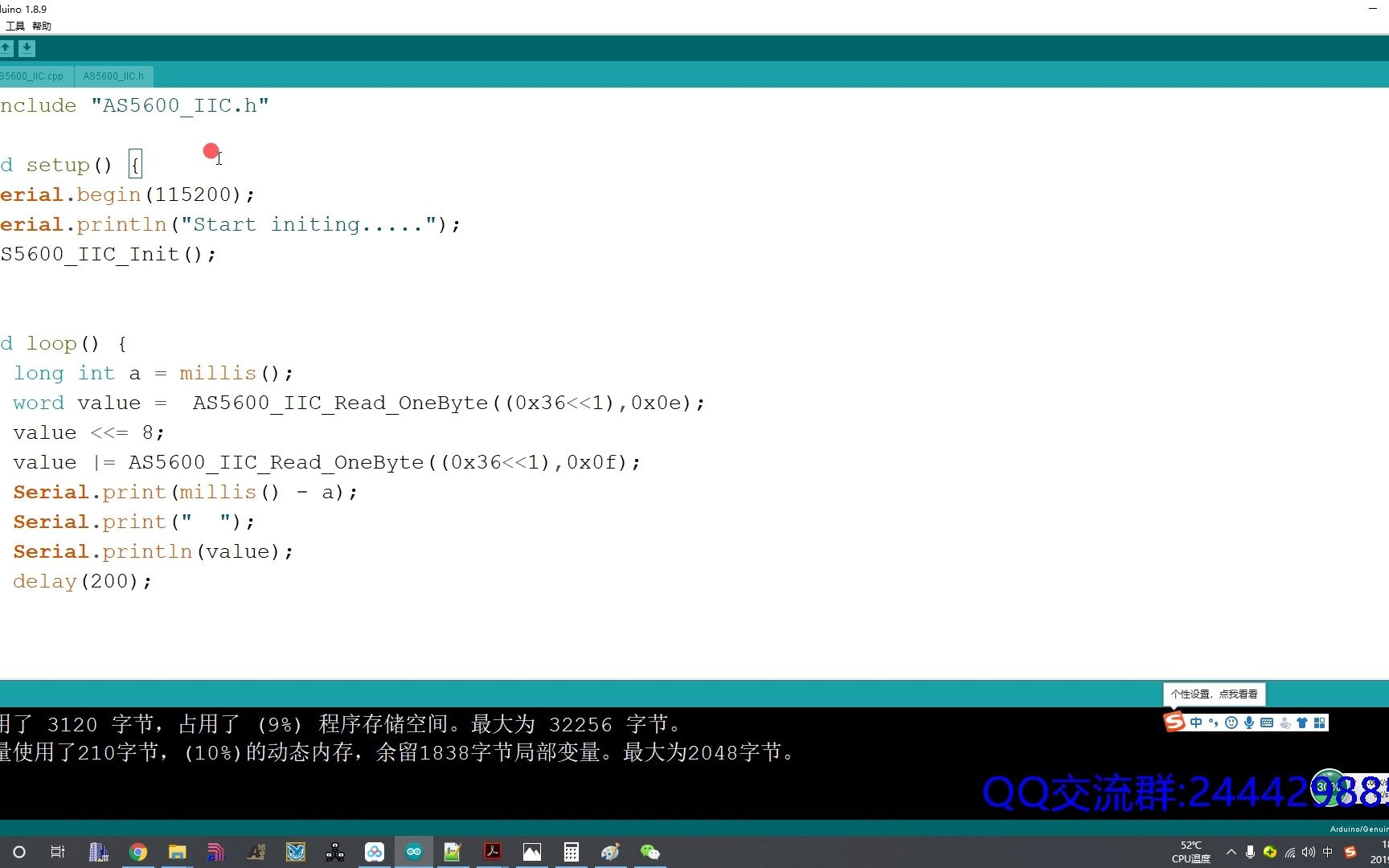Click the line Serial.begin(115200);
This screenshot has width=1389, height=868.
point(128,194)
